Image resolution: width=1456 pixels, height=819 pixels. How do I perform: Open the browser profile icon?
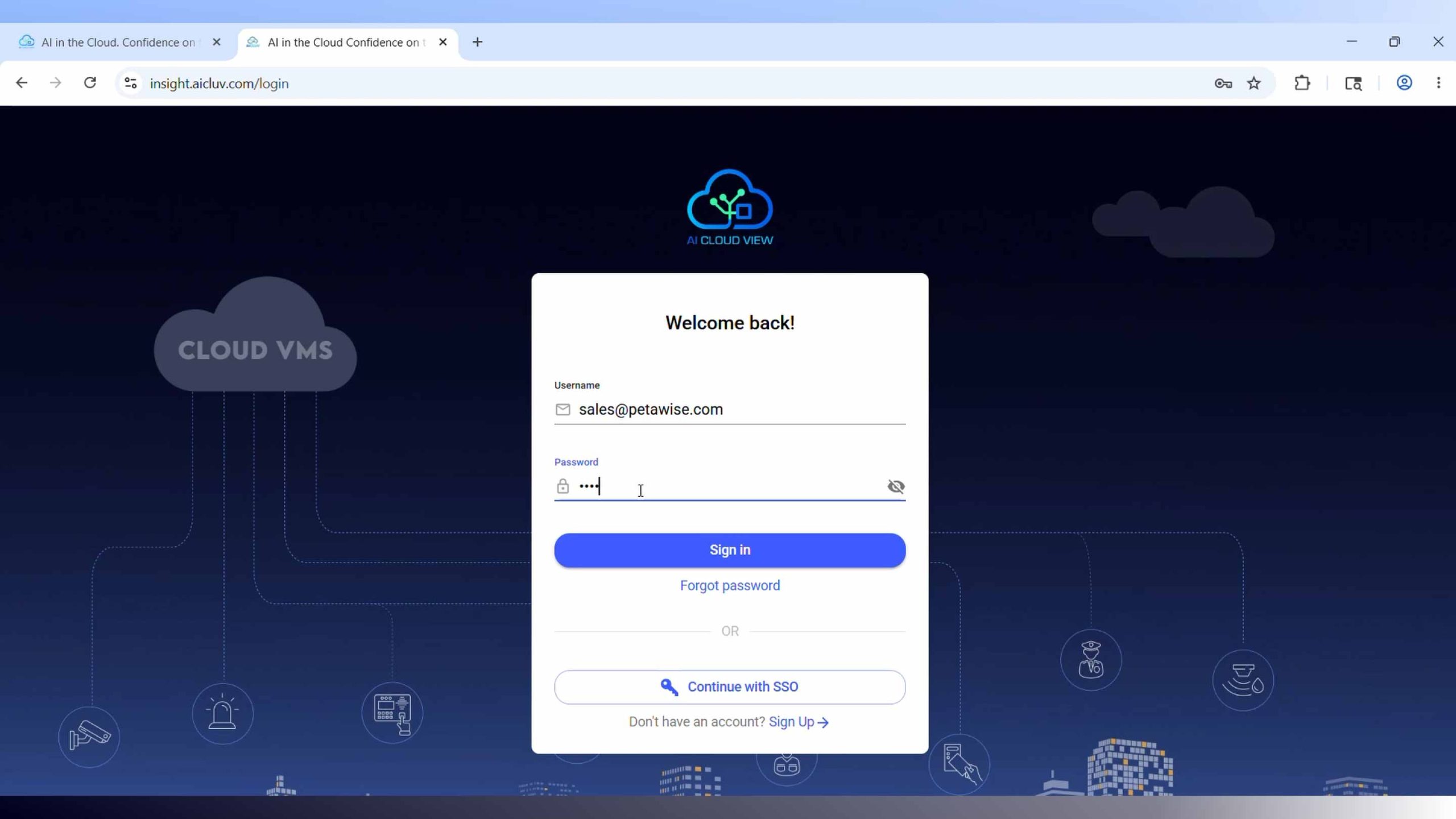pyautogui.click(x=1404, y=83)
